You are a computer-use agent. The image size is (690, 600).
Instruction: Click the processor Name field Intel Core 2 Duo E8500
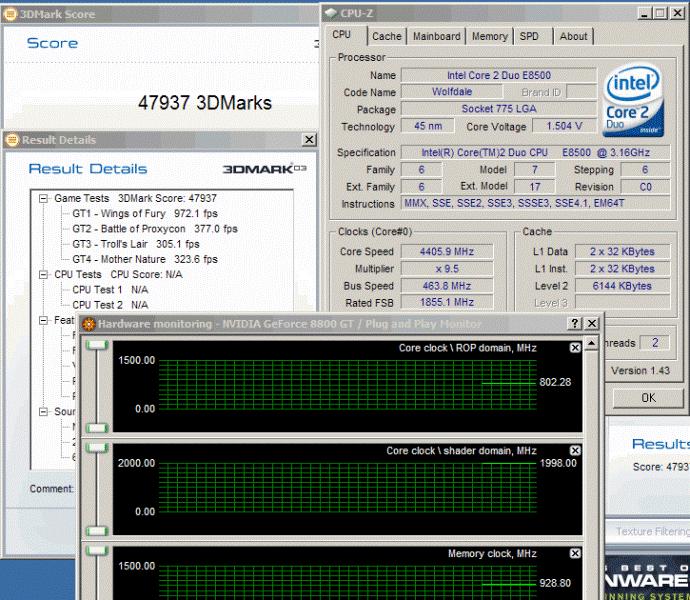point(499,75)
